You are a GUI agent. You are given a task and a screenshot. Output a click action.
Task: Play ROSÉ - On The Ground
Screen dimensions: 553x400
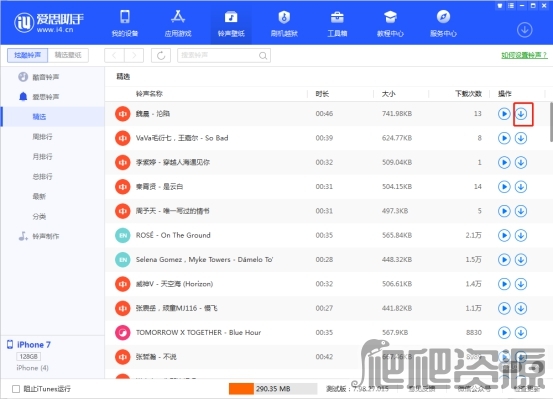504,235
